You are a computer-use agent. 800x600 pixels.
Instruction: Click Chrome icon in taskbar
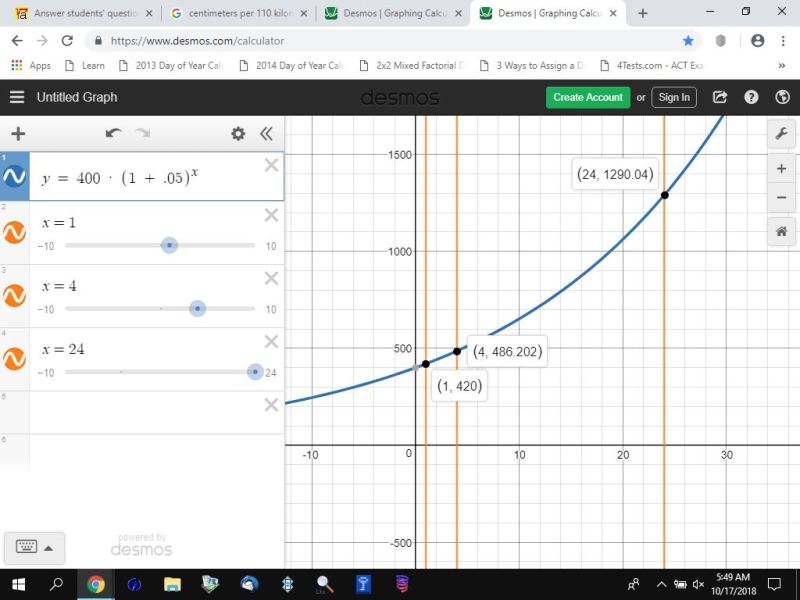pyautogui.click(x=95, y=584)
